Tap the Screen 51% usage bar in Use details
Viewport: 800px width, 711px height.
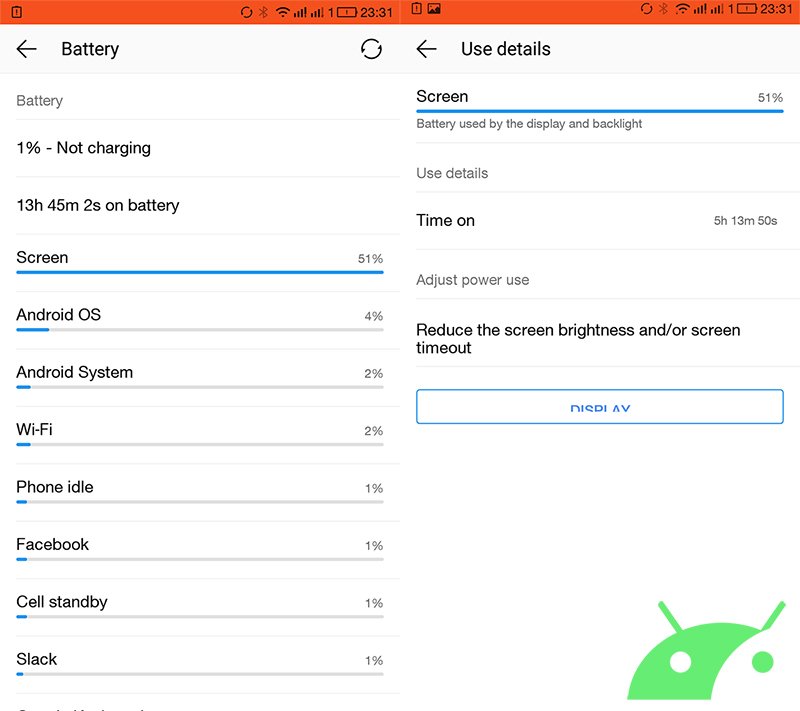coord(599,111)
